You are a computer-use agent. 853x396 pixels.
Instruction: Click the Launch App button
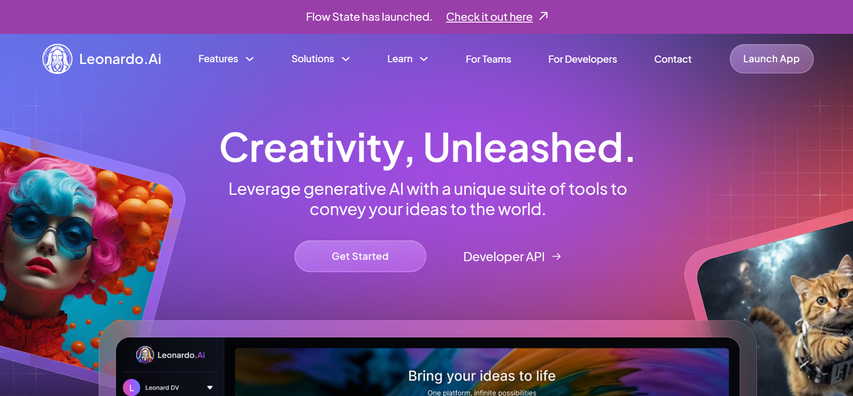point(771,59)
